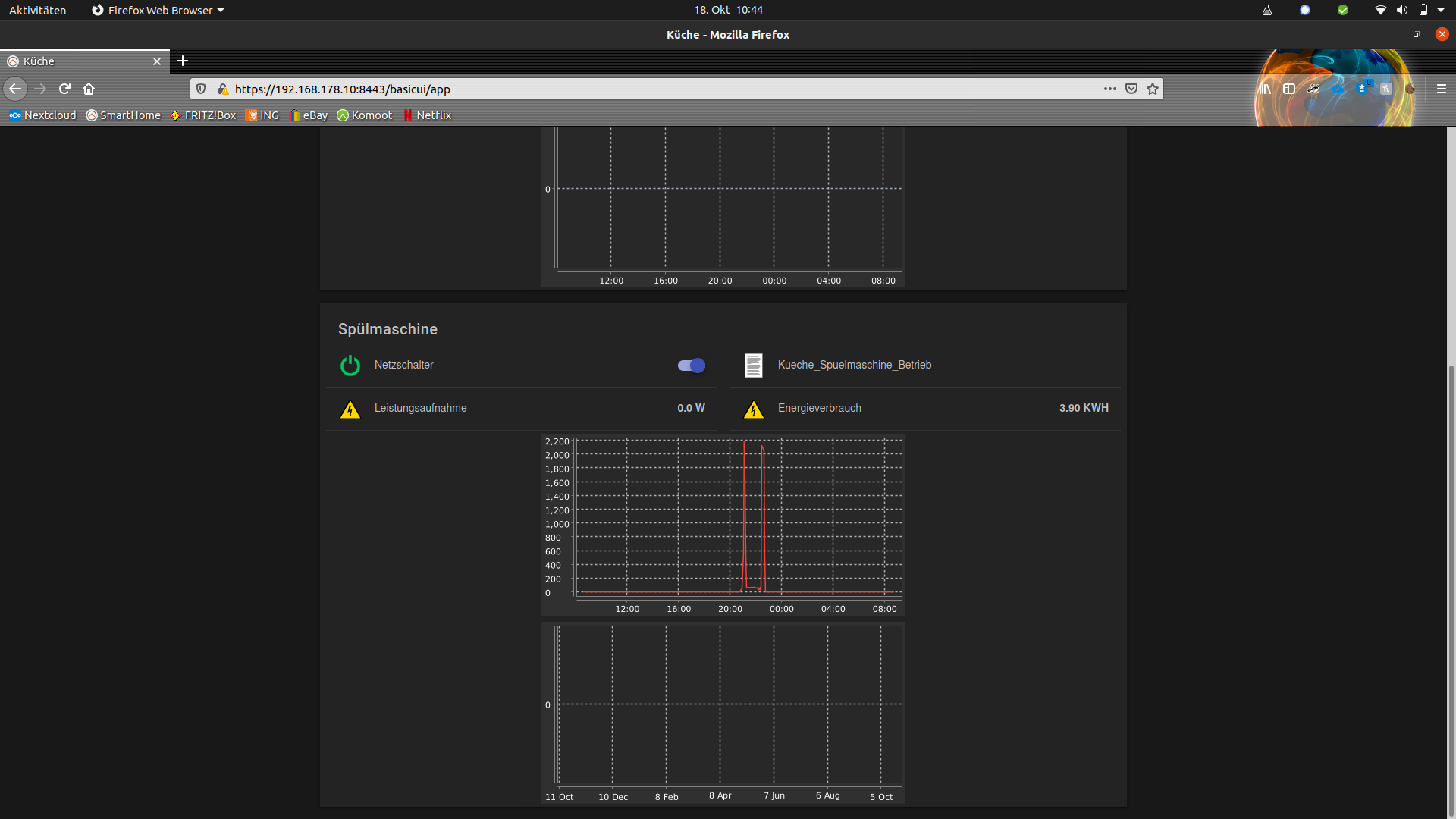Click the tracking protection shield in the address bar
1456x819 pixels.
pos(200,89)
